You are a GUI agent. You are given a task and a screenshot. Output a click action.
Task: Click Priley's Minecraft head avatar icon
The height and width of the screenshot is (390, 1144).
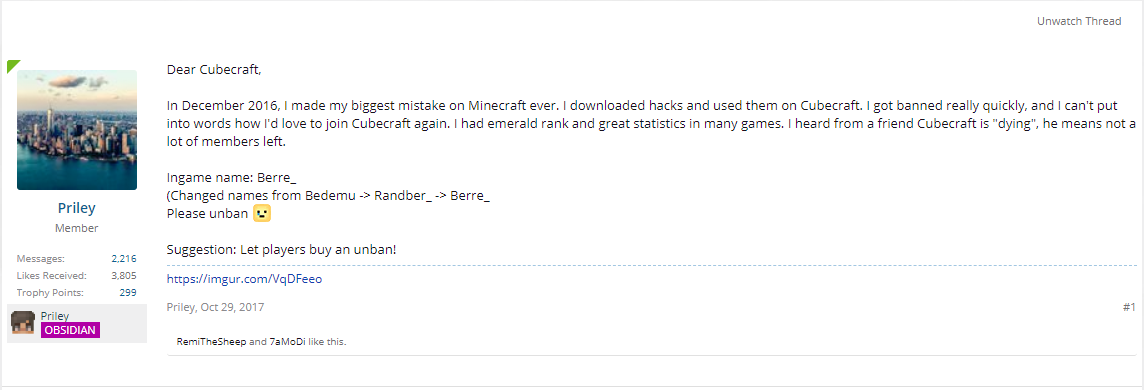[x=24, y=322]
